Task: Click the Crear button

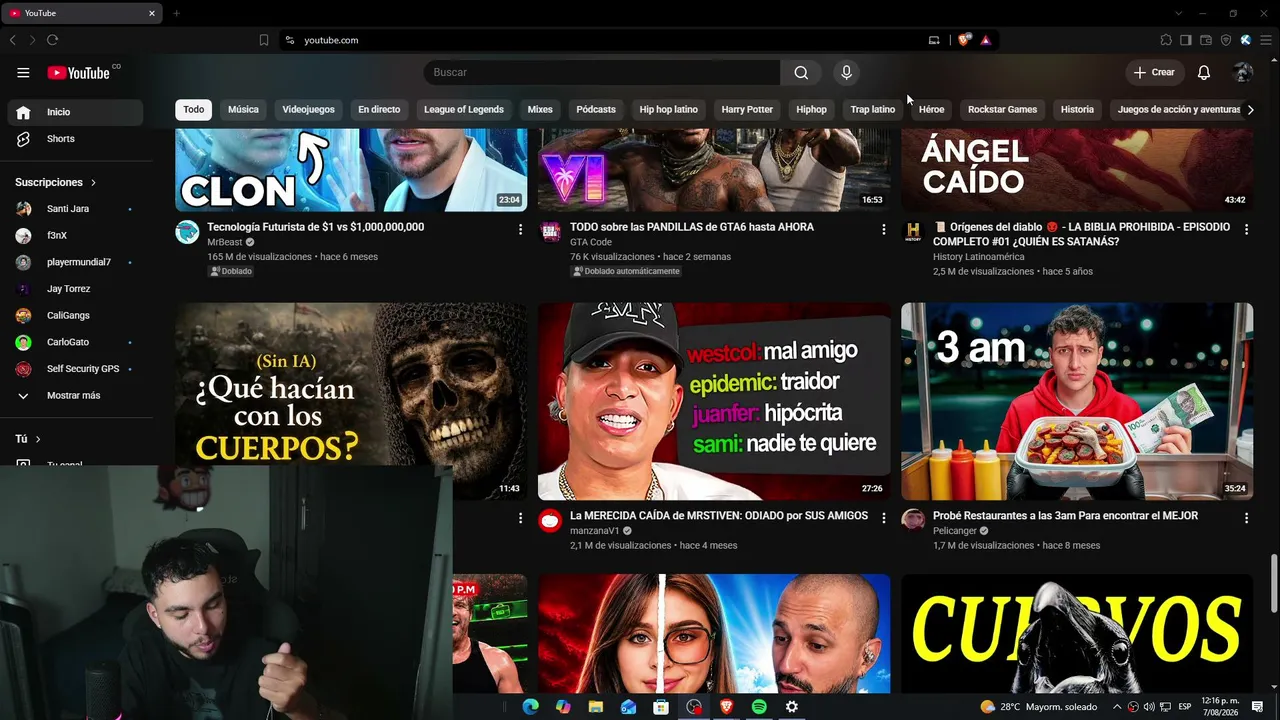Action: [x=1154, y=72]
